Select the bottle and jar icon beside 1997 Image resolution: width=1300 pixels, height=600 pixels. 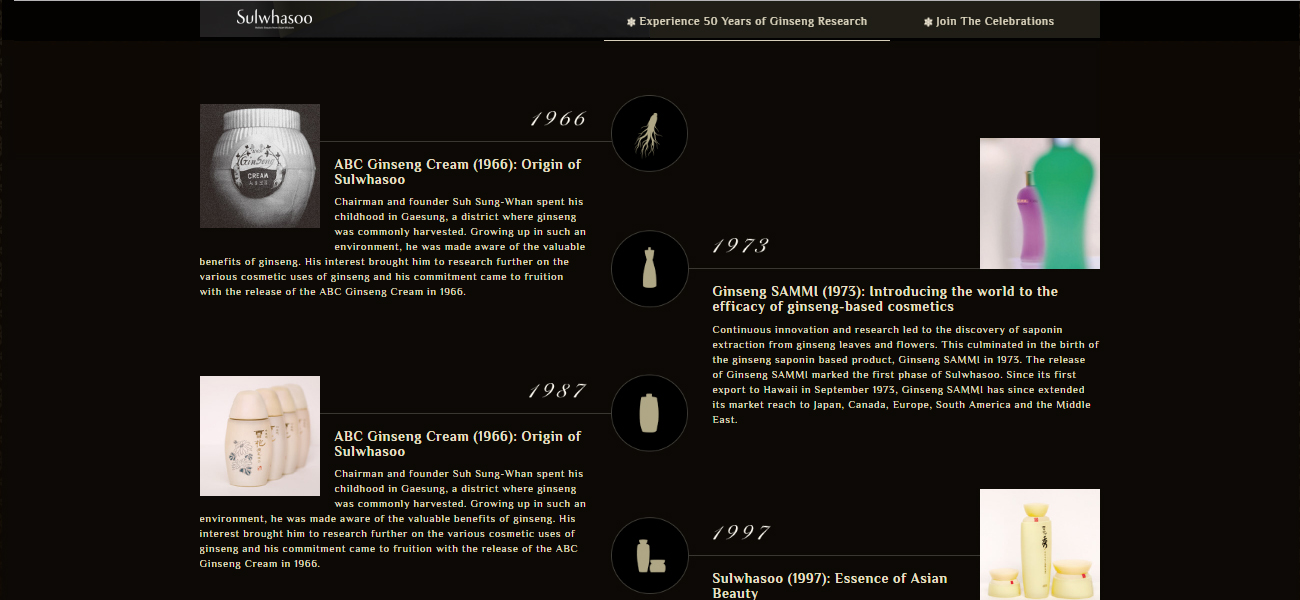(x=649, y=555)
